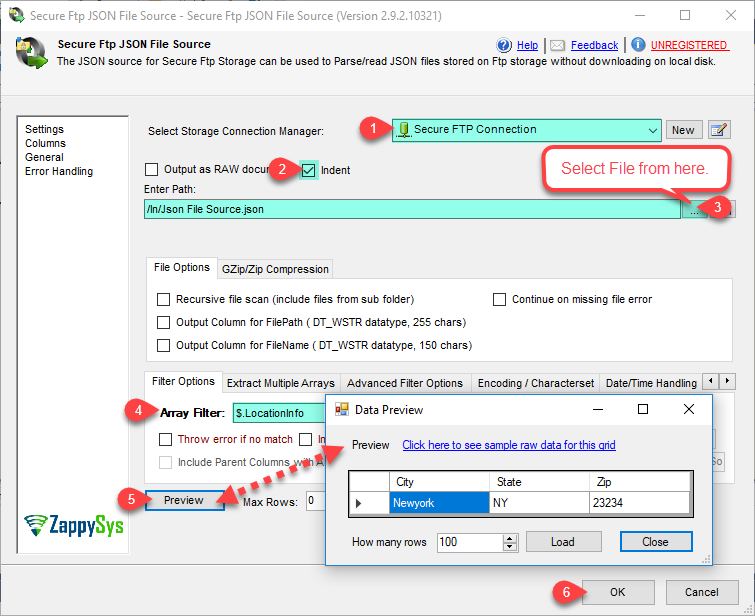Click the Feedback envelope icon
Screen dimensions: 755x616
pyautogui.click(x=557, y=45)
